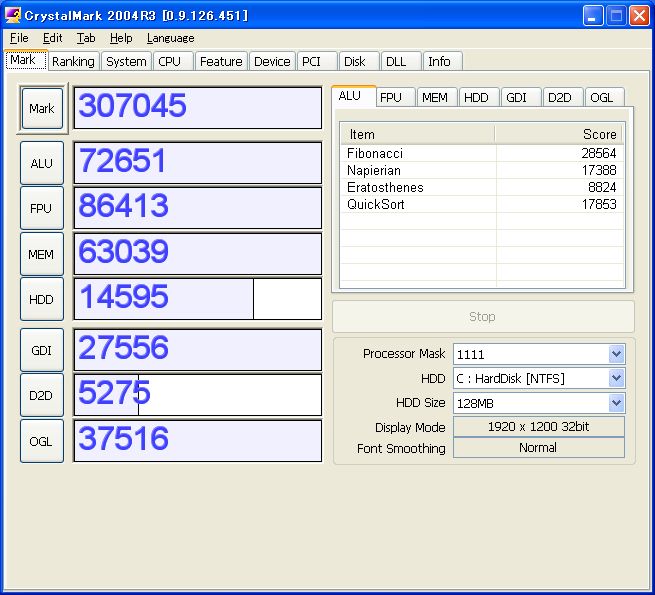Click the Item column header
The height and width of the screenshot is (595, 655).
tap(418, 135)
